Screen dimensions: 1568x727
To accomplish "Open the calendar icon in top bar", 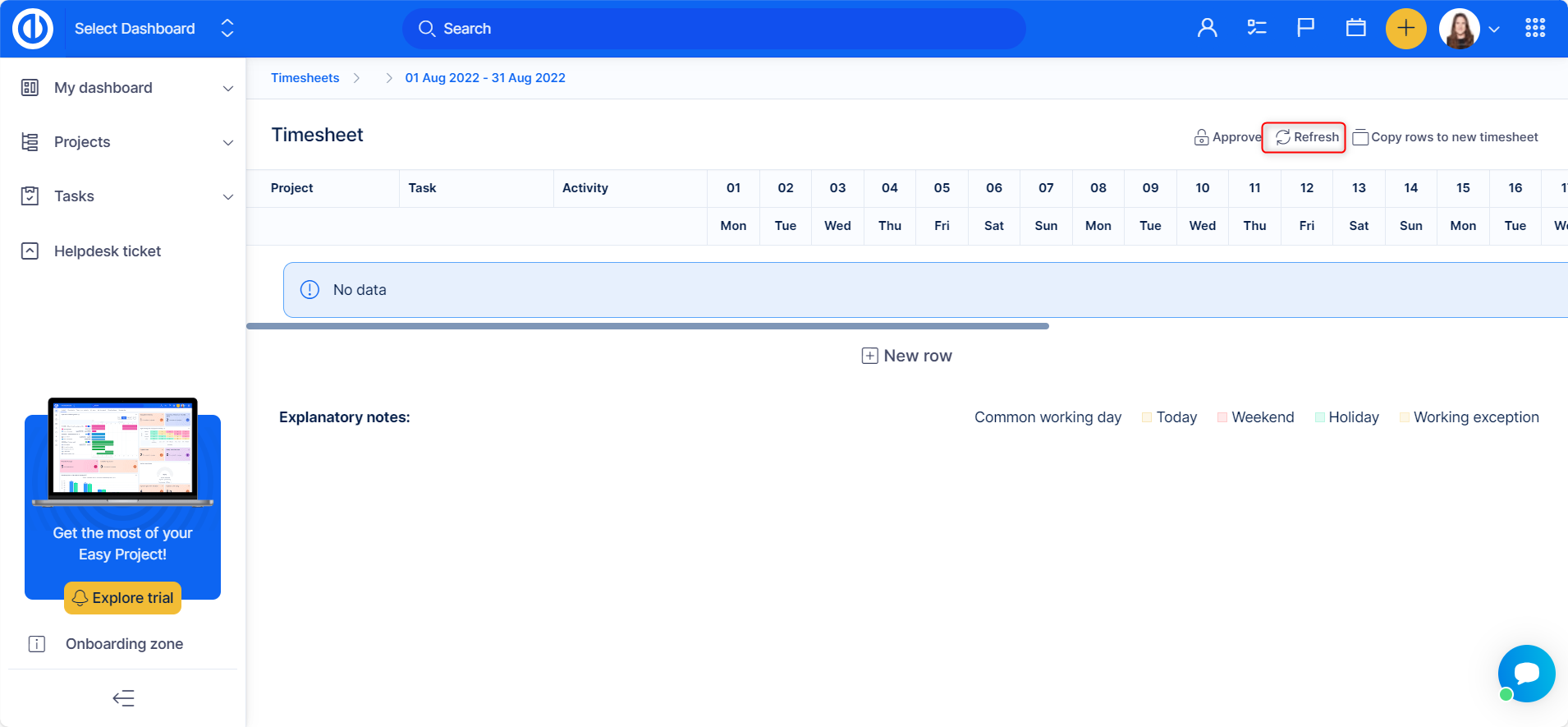I will (1355, 29).
